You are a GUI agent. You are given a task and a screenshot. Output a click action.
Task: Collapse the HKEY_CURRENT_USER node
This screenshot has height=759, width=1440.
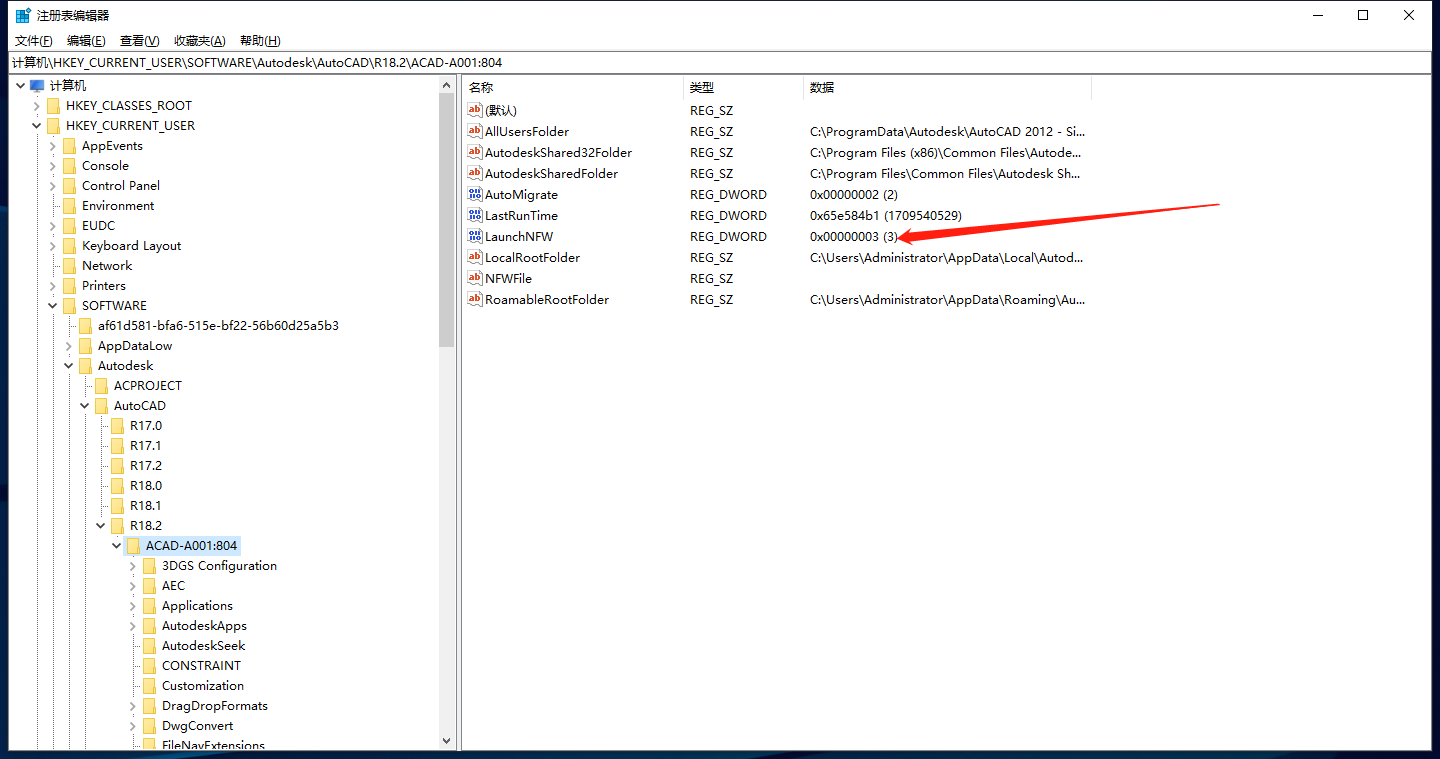(x=37, y=126)
